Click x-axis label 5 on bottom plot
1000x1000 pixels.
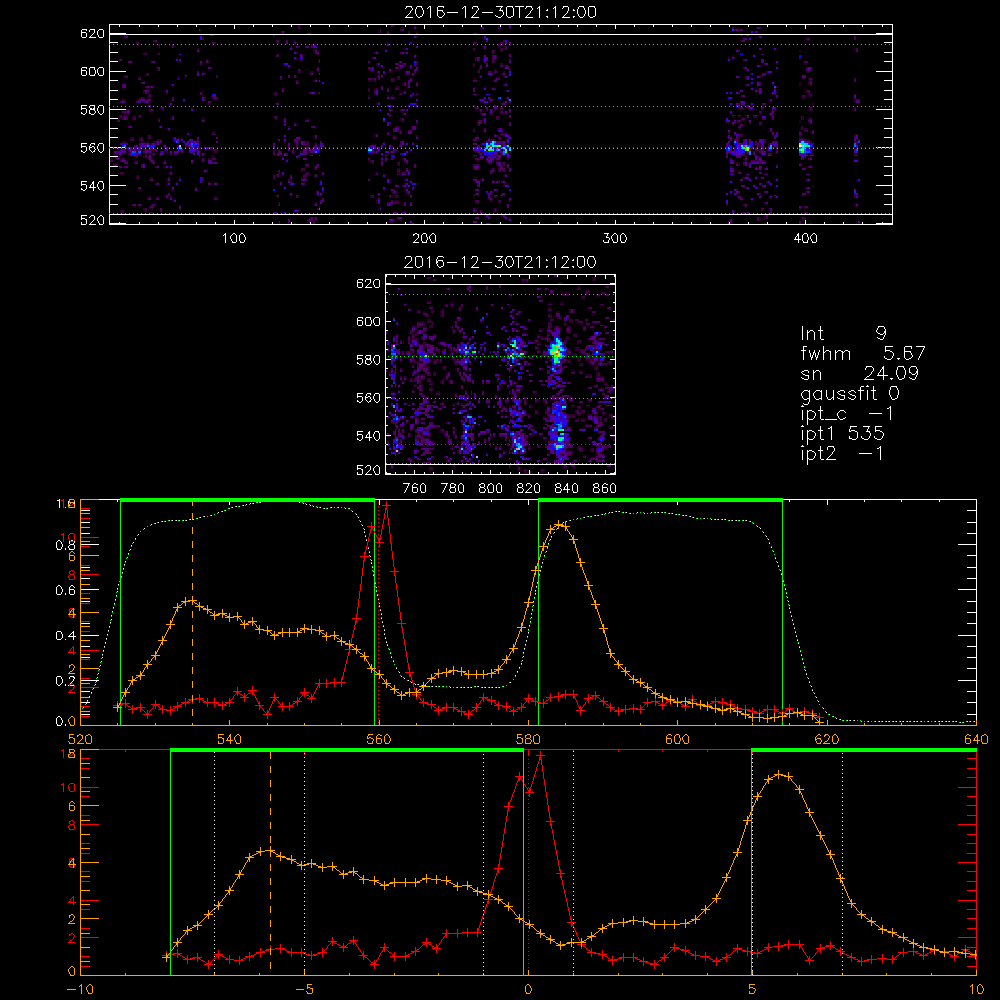[x=752, y=990]
